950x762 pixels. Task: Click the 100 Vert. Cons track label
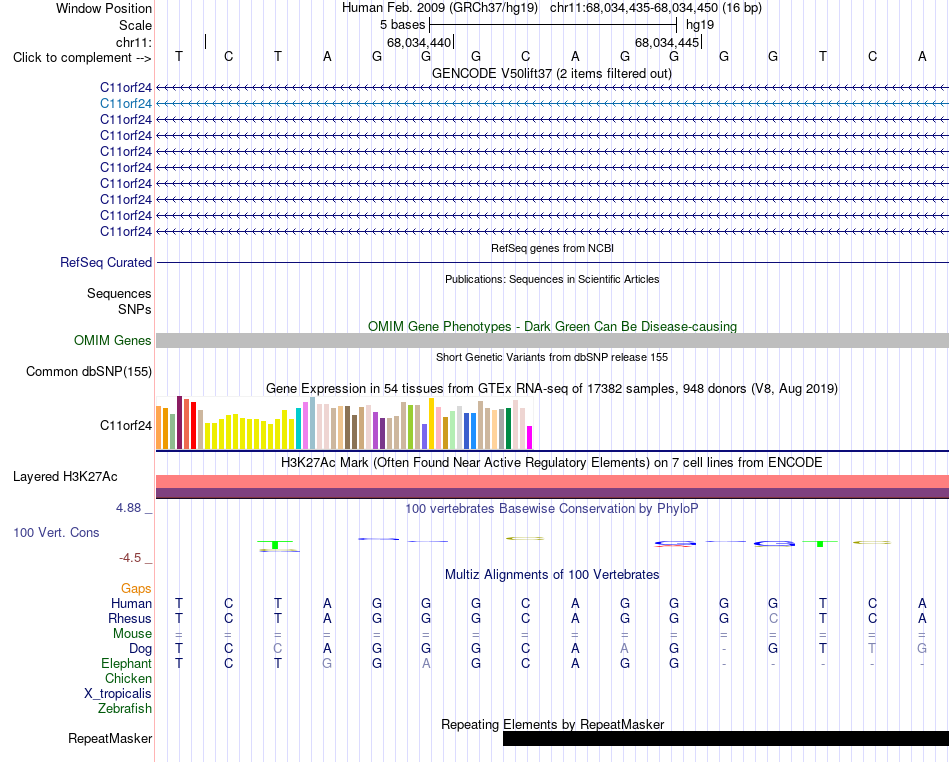[x=56, y=532]
